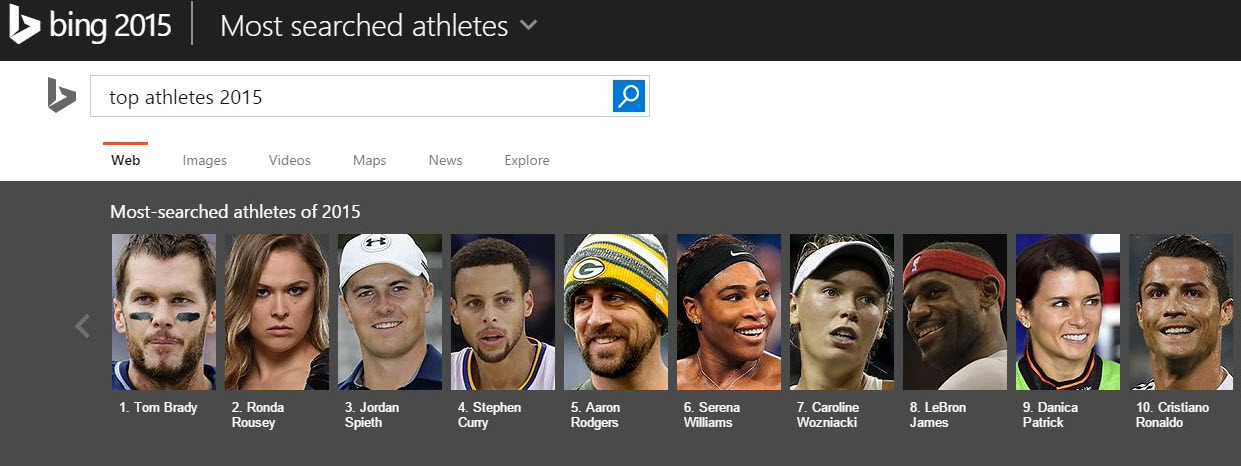The width and height of the screenshot is (1241, 466).
Task: Click the blue search magnifier button
Action: click(629, 96)
